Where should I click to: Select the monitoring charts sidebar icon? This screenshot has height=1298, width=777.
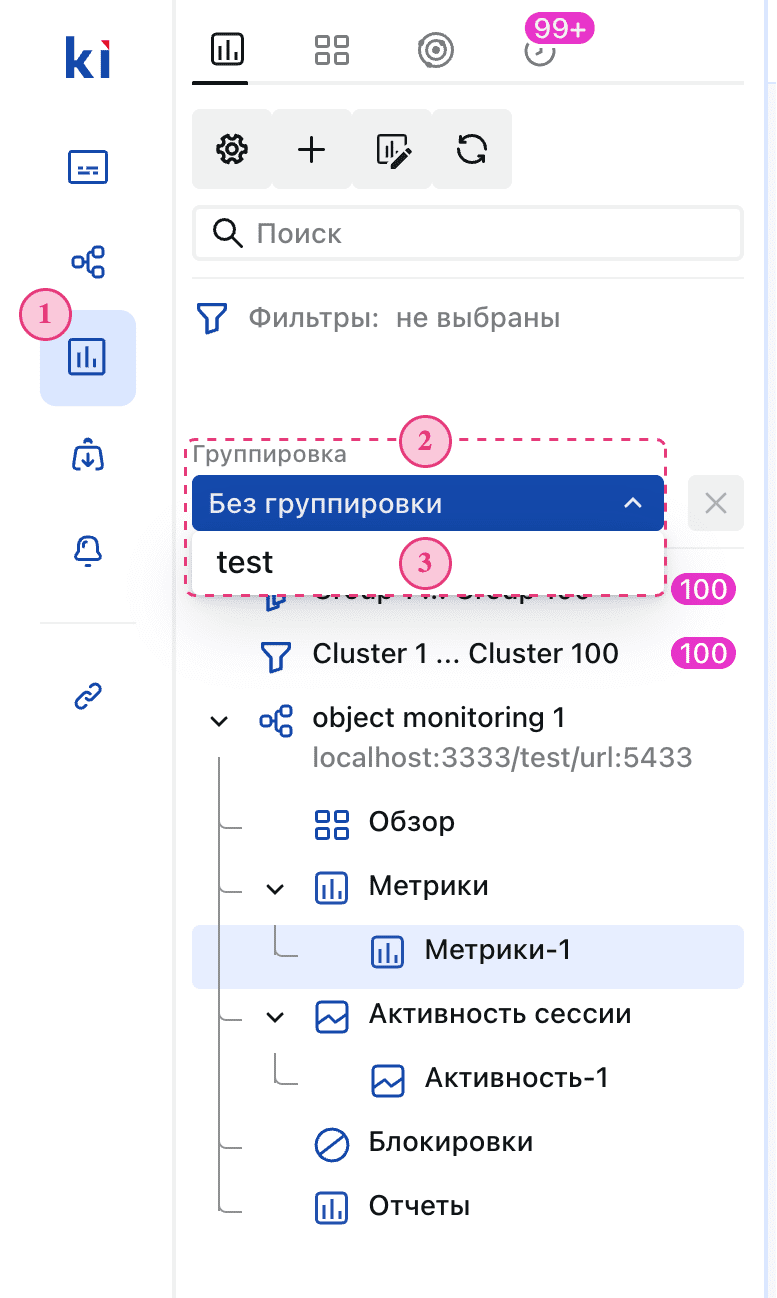(88, 357)
